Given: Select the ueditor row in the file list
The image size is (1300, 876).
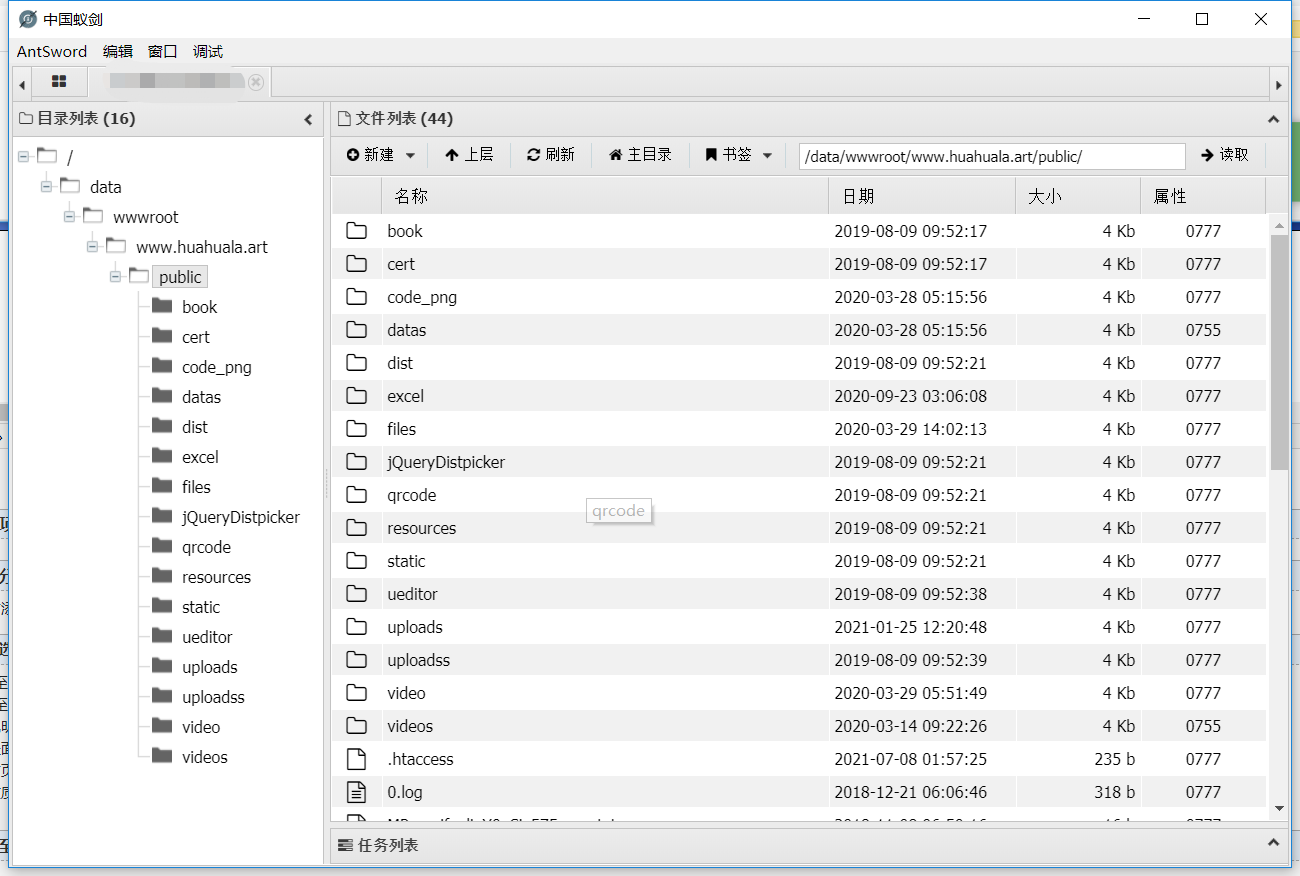Looking at the screenshot, I should click(x=799, y=594).
